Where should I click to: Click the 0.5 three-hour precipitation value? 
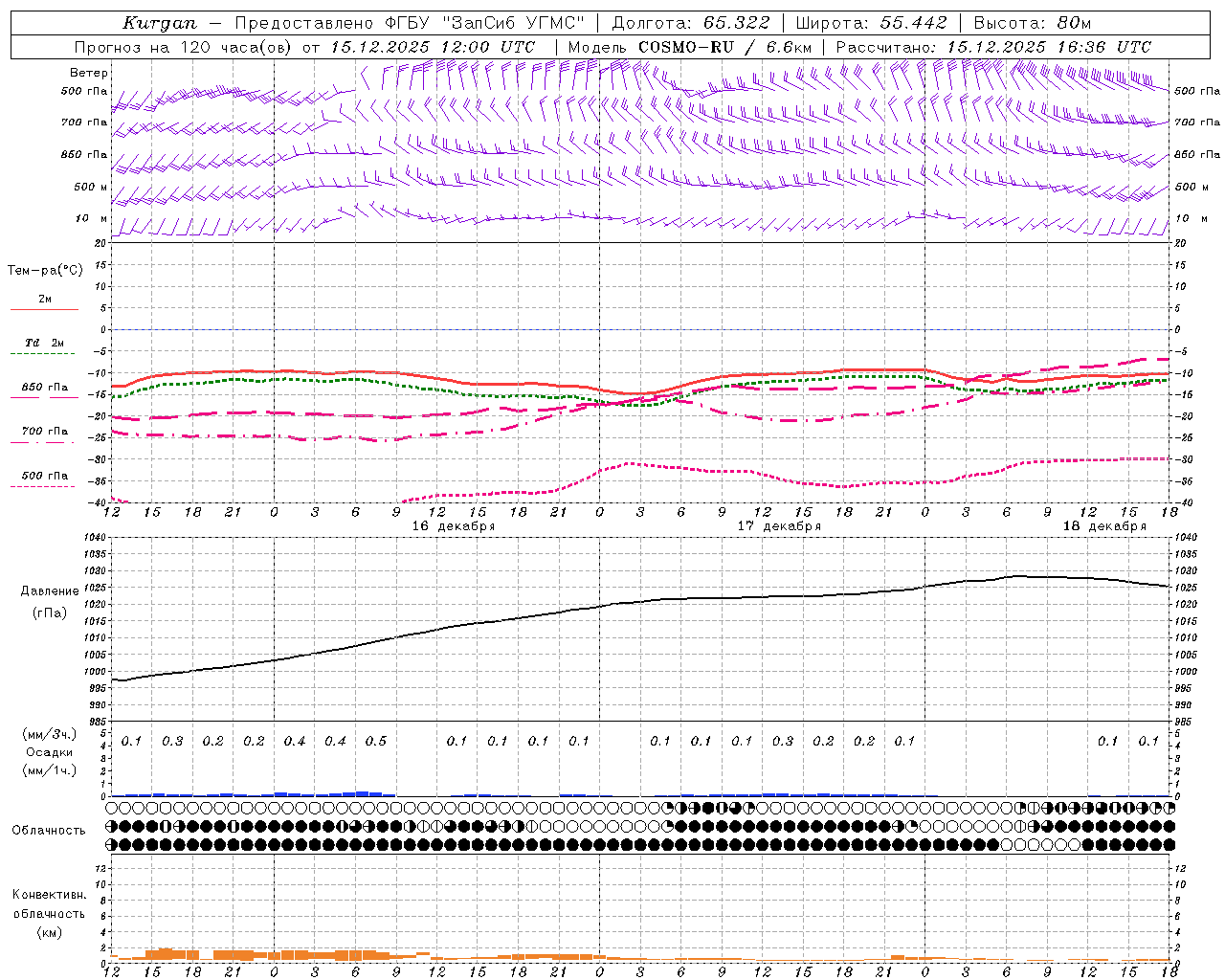(376, 742)
